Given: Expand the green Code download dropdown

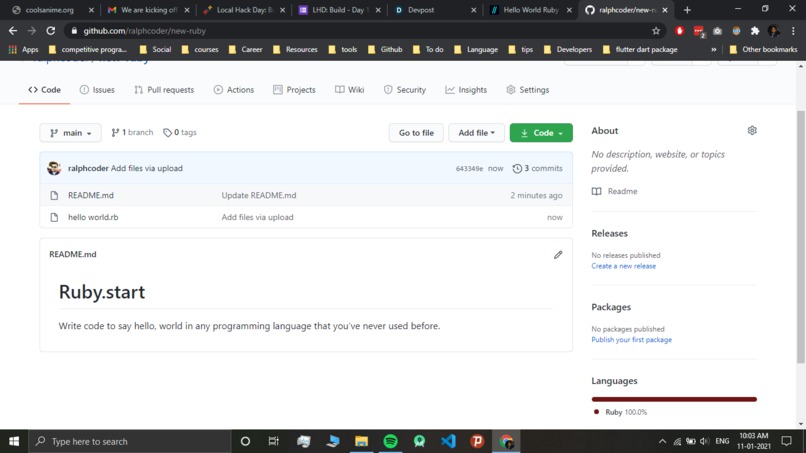Looking at the screenshot, I should (541, 133).
